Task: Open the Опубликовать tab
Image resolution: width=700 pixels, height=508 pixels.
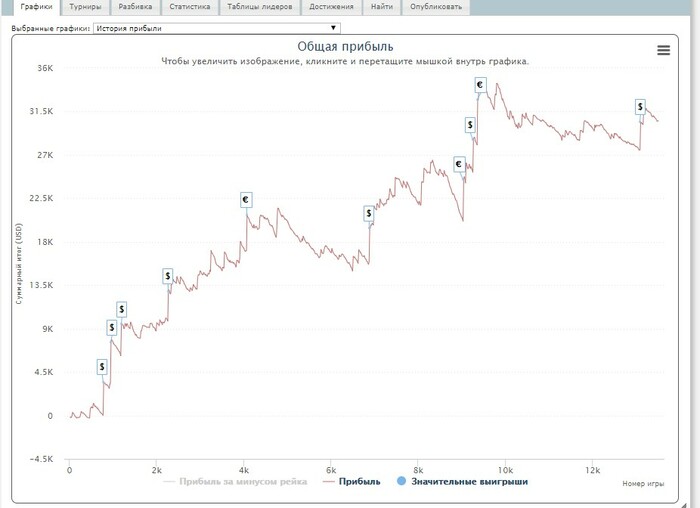Action: pyautogui.click(x=436, y=7)
